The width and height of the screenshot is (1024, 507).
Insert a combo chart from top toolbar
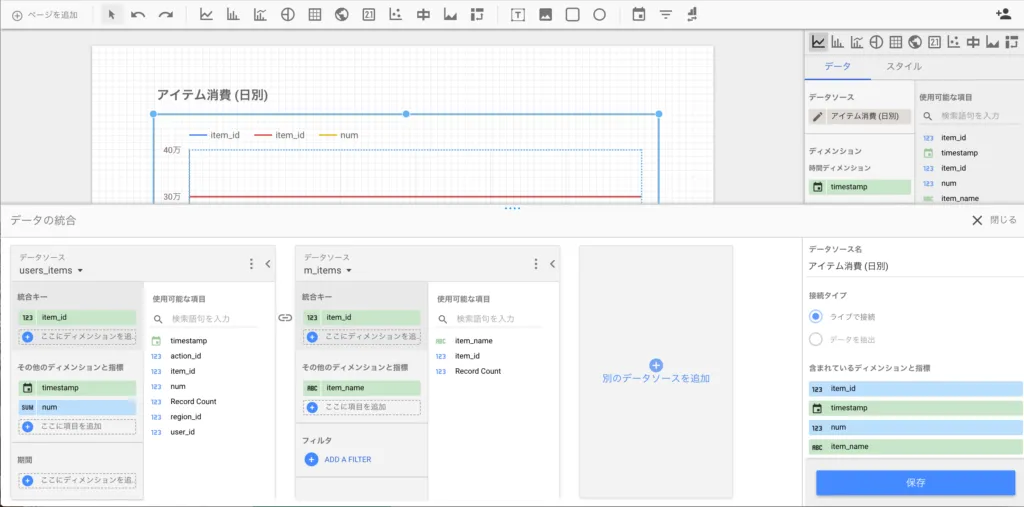coord(261,14)
